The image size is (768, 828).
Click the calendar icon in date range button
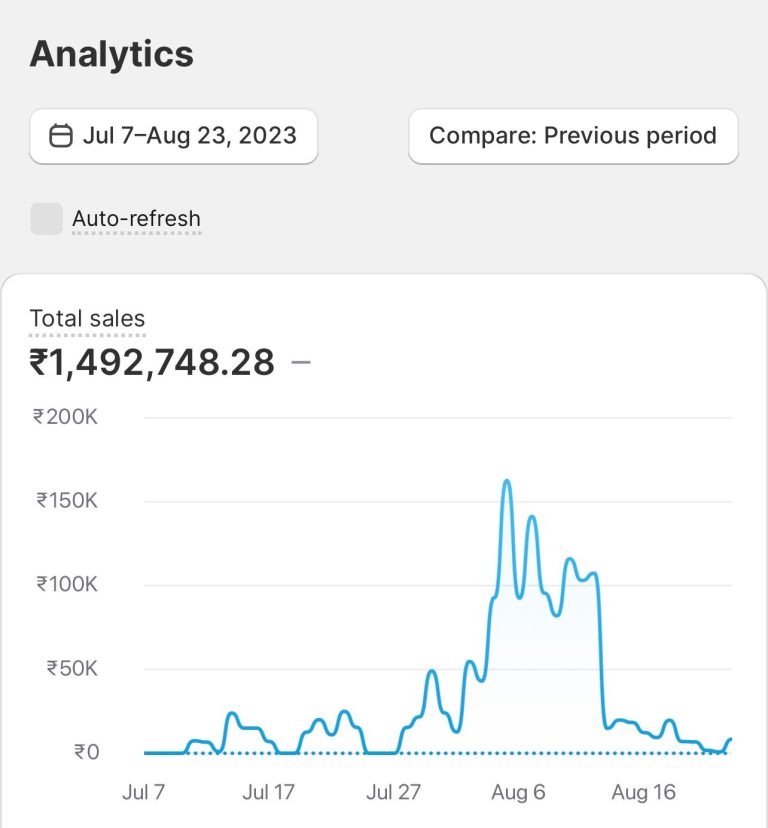(x=61, y=136)
